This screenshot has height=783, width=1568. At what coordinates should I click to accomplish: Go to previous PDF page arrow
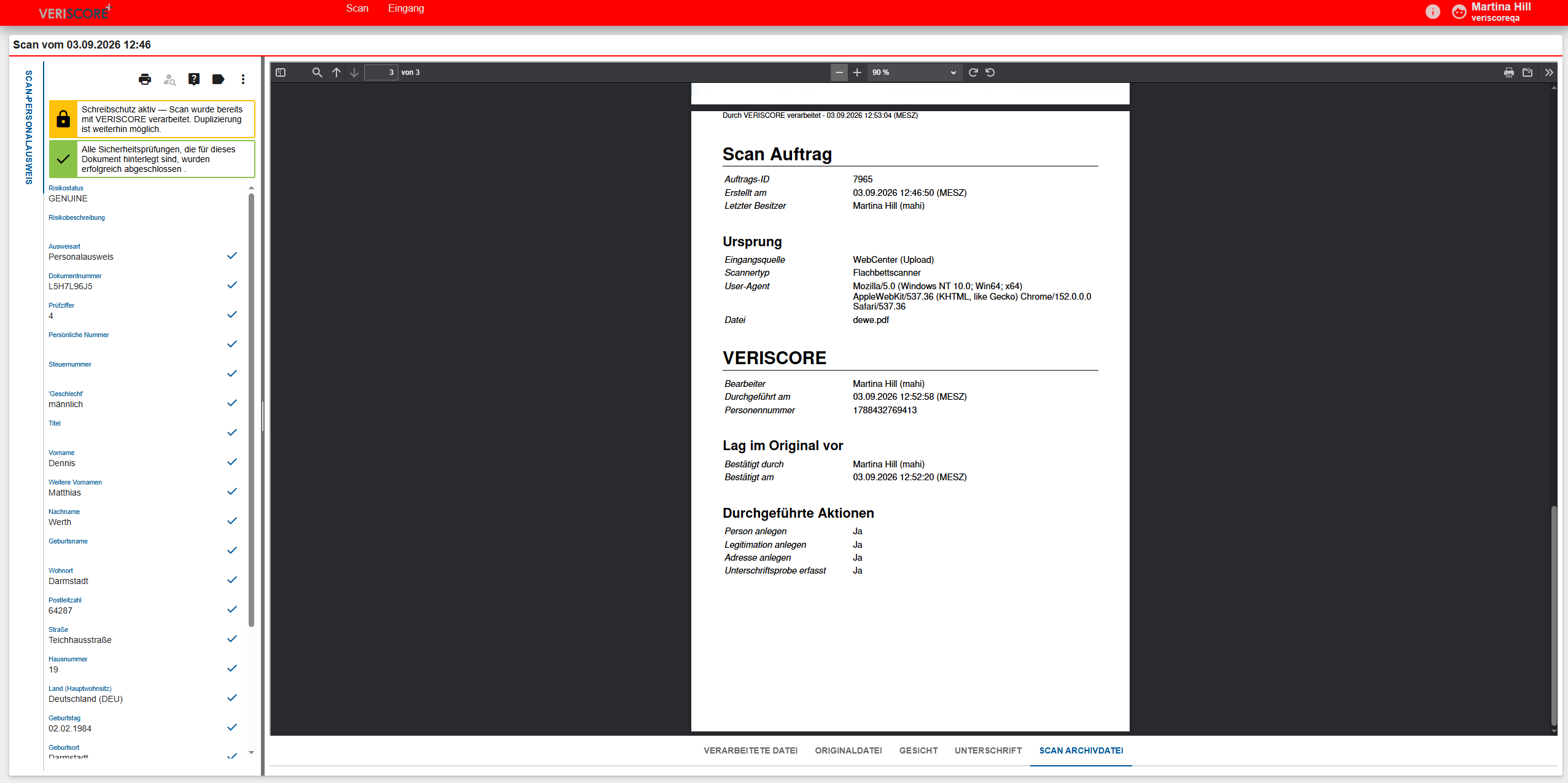336,72
